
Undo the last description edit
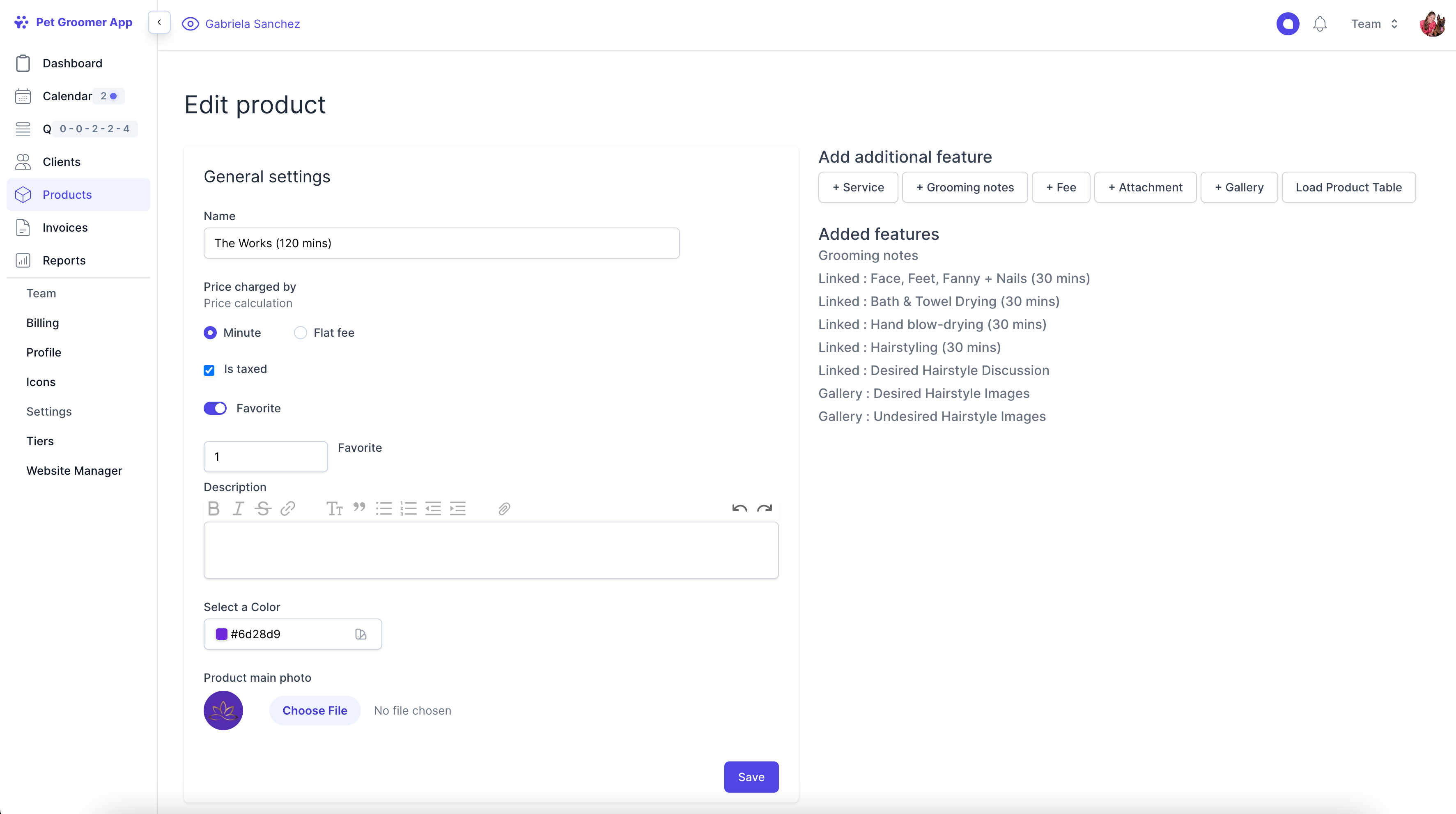point(739,508)
